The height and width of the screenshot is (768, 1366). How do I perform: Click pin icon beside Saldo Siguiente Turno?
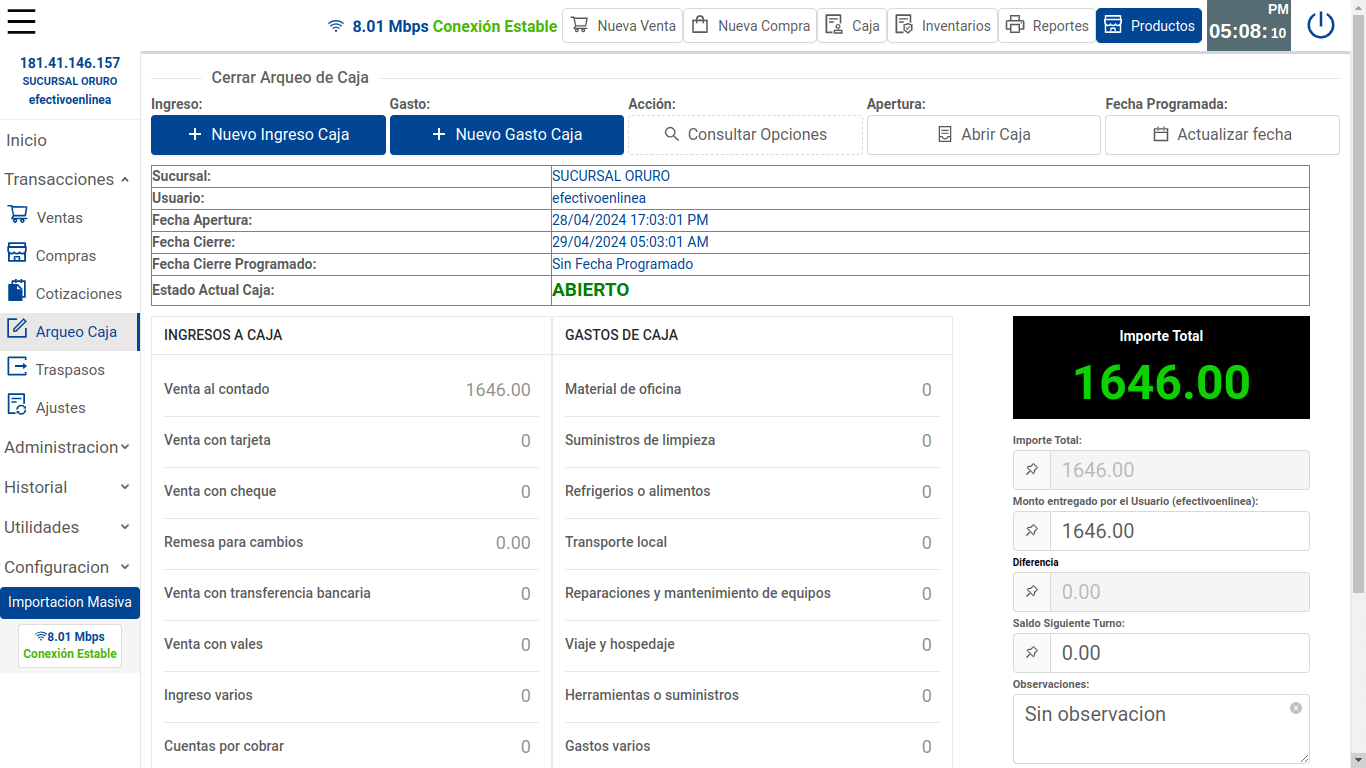[1032, 653]
